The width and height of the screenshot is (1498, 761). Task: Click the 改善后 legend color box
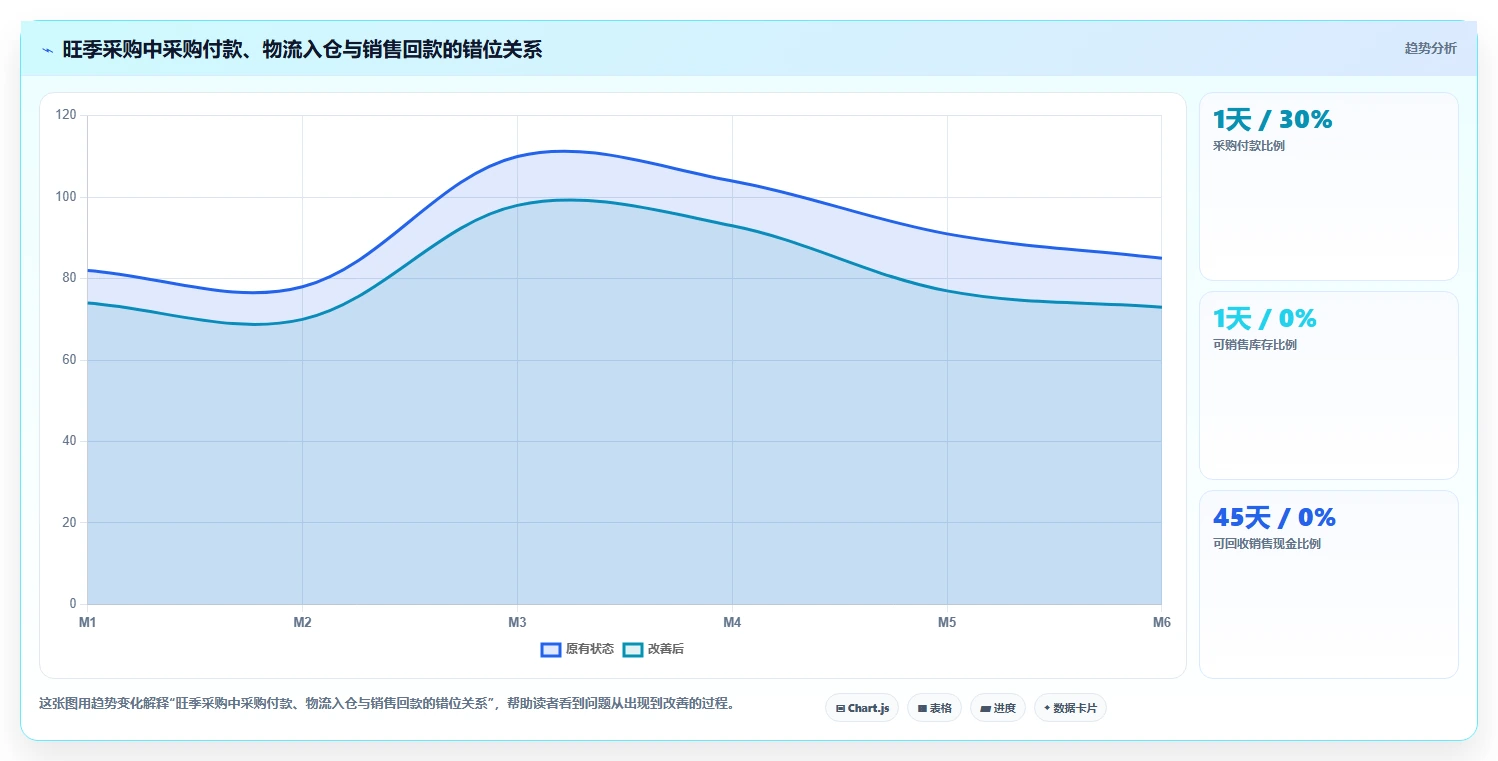tap(632, 649)
